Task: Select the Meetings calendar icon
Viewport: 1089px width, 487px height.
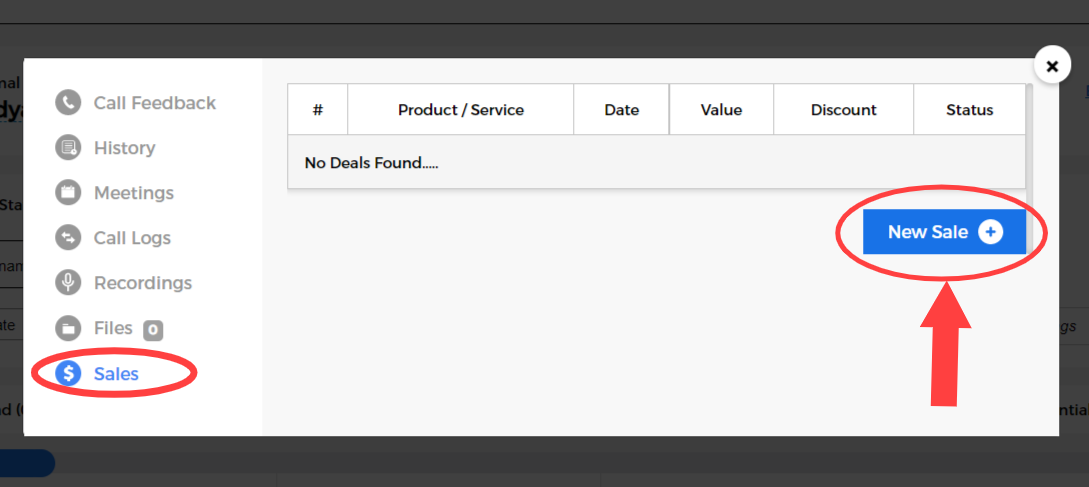Action: pos(68,193)
